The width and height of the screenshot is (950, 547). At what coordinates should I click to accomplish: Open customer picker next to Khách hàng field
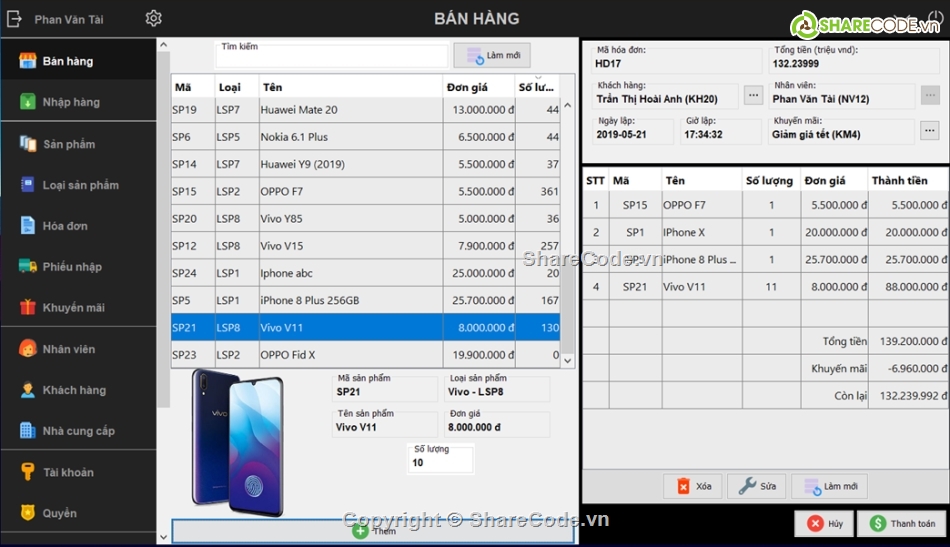click(x=754, y=96)
